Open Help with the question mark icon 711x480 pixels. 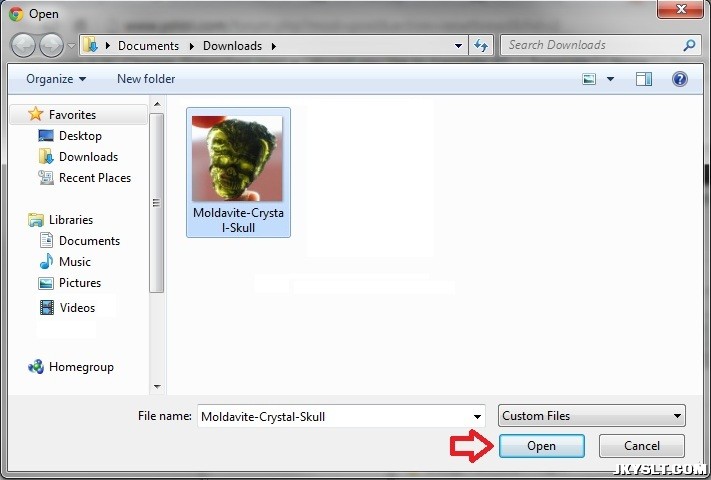tap(679, 79)
